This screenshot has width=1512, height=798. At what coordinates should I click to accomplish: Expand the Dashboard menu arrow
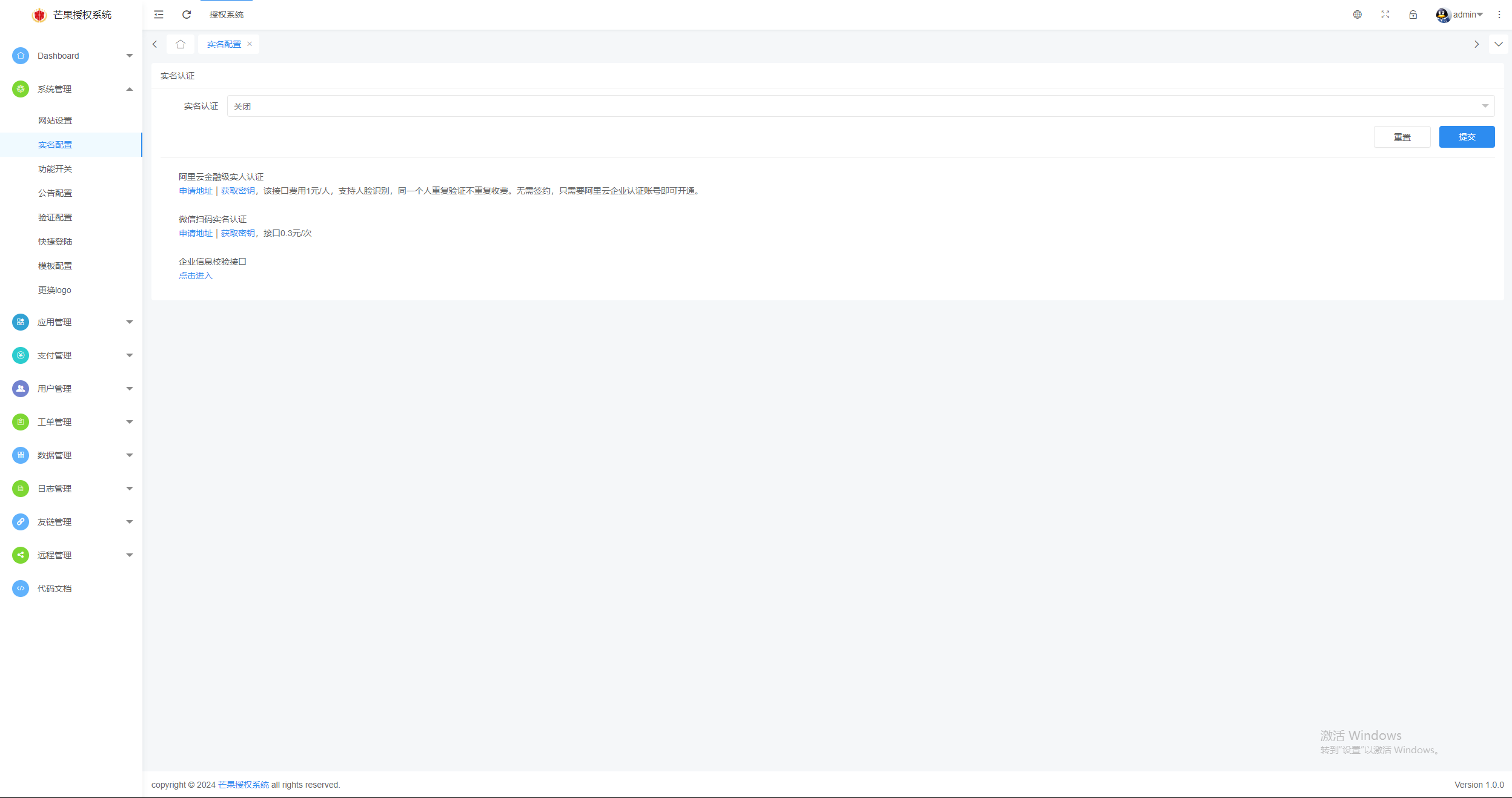pyautogui.click(x=130, y=56)
